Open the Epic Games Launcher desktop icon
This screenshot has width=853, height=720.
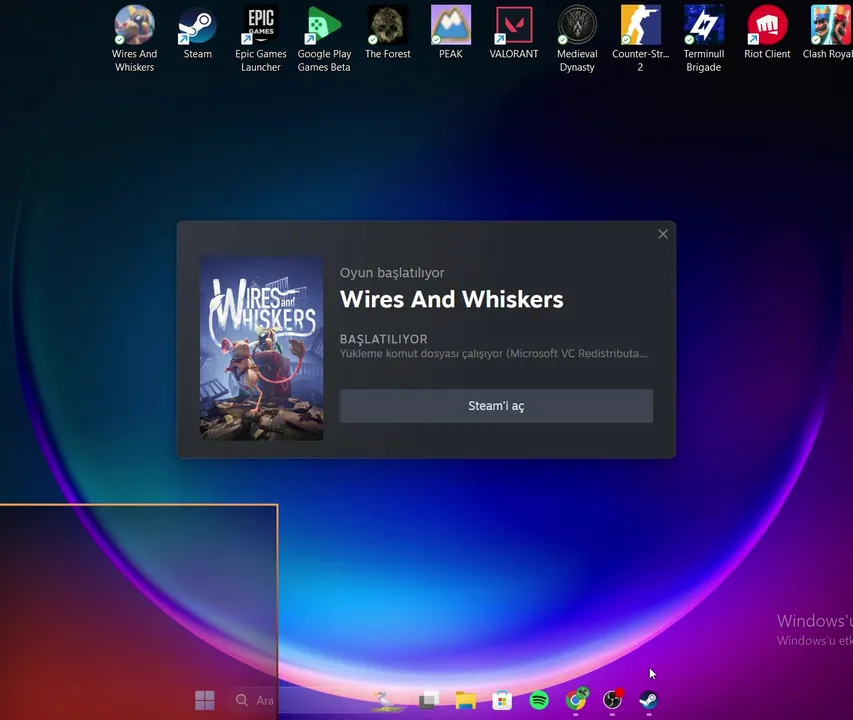point(261,39)
